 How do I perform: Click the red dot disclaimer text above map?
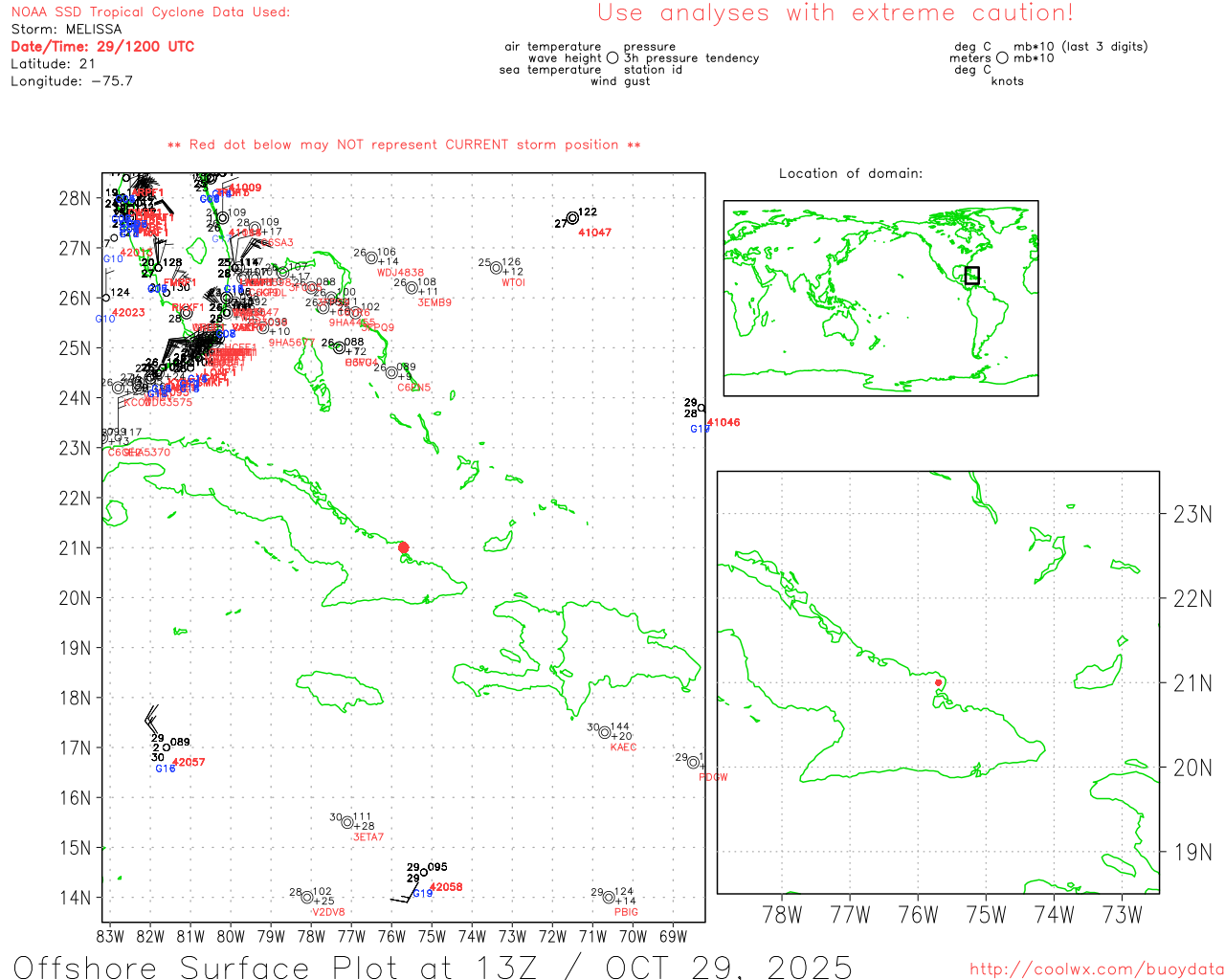[404, 145]
